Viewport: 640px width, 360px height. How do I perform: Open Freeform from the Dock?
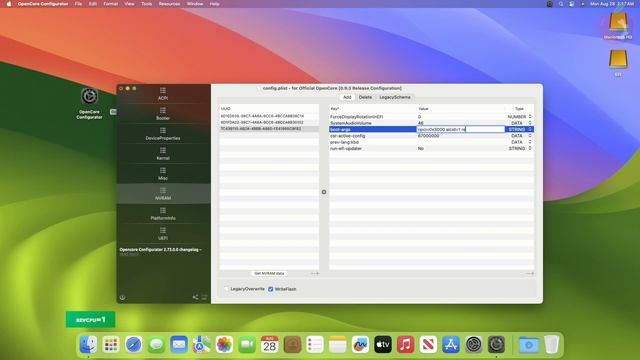[360, 345]
